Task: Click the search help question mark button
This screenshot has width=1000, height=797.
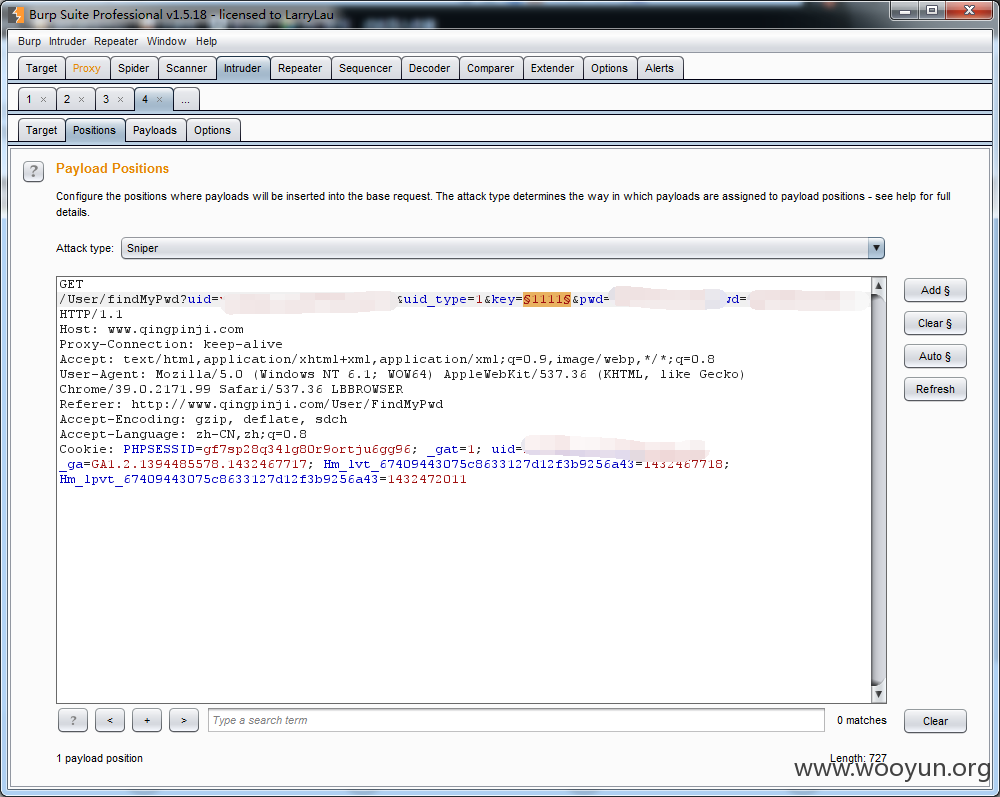Action: 73,720
